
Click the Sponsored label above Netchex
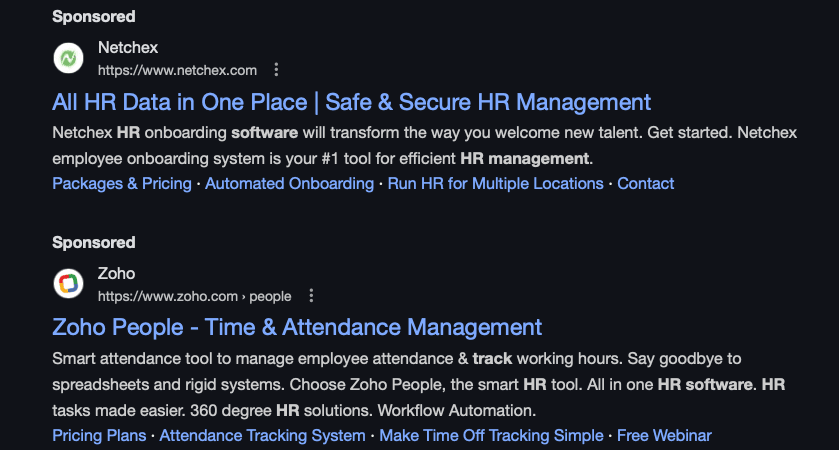93,17
